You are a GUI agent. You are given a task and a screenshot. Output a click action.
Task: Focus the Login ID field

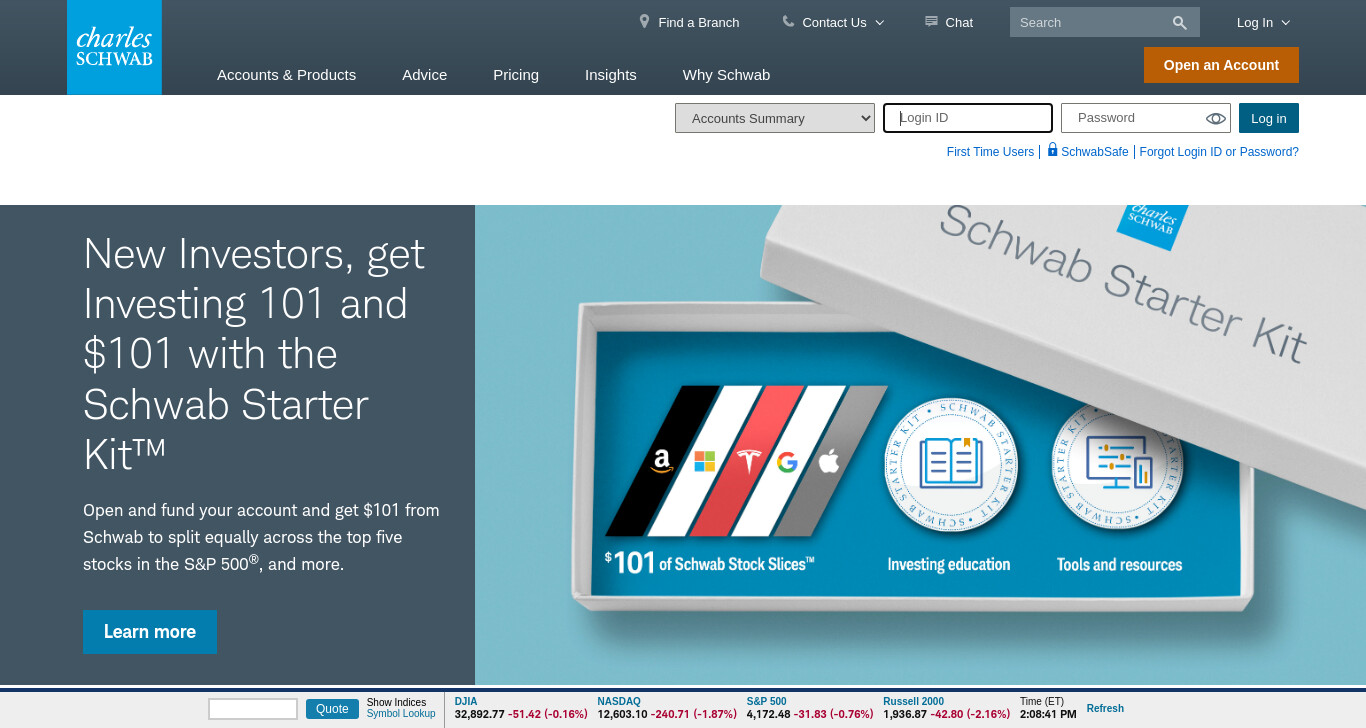pos(968,118)
